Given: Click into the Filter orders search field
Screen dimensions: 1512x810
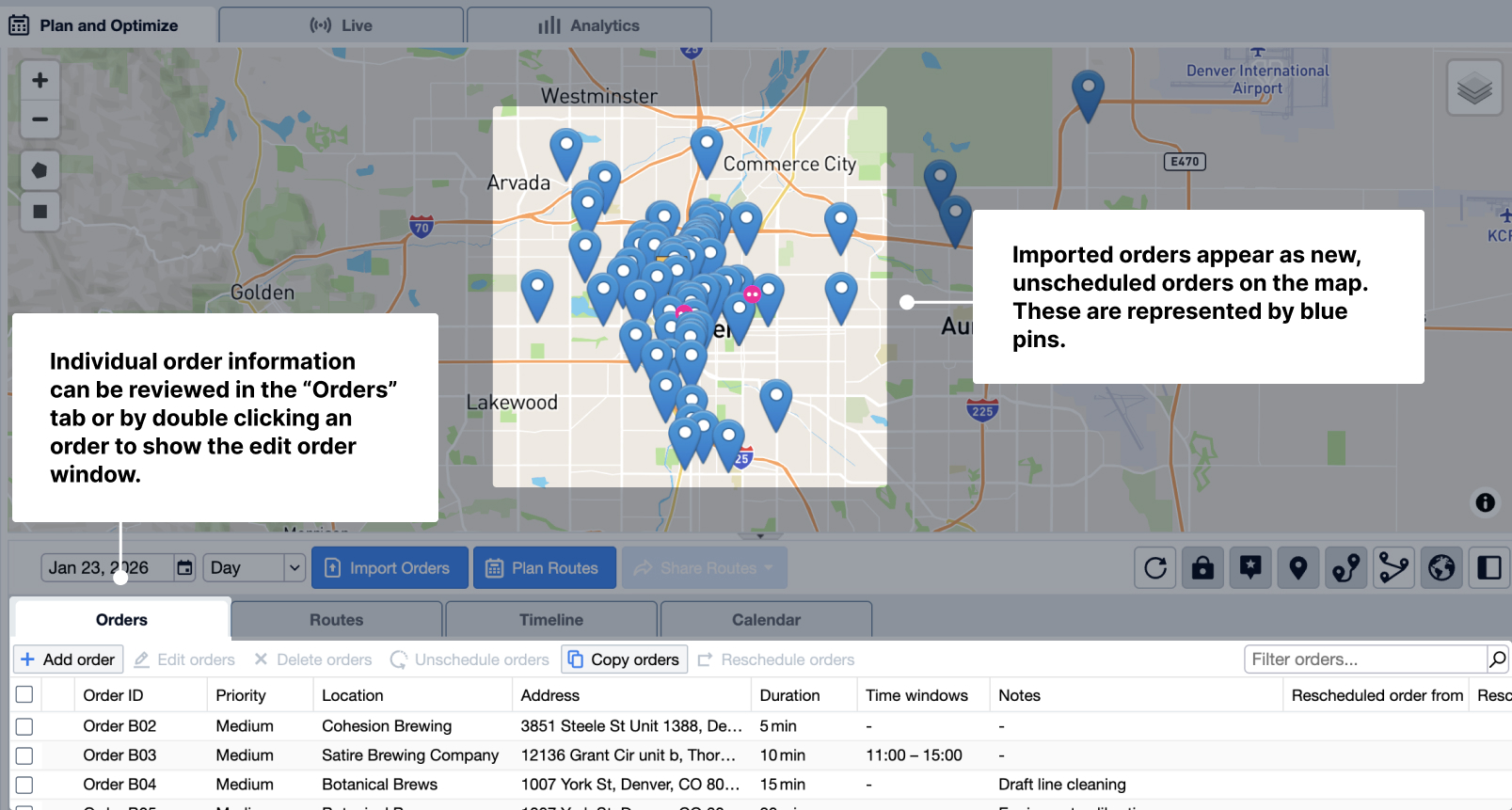Looking at the screenshot, I should 1364,659.
